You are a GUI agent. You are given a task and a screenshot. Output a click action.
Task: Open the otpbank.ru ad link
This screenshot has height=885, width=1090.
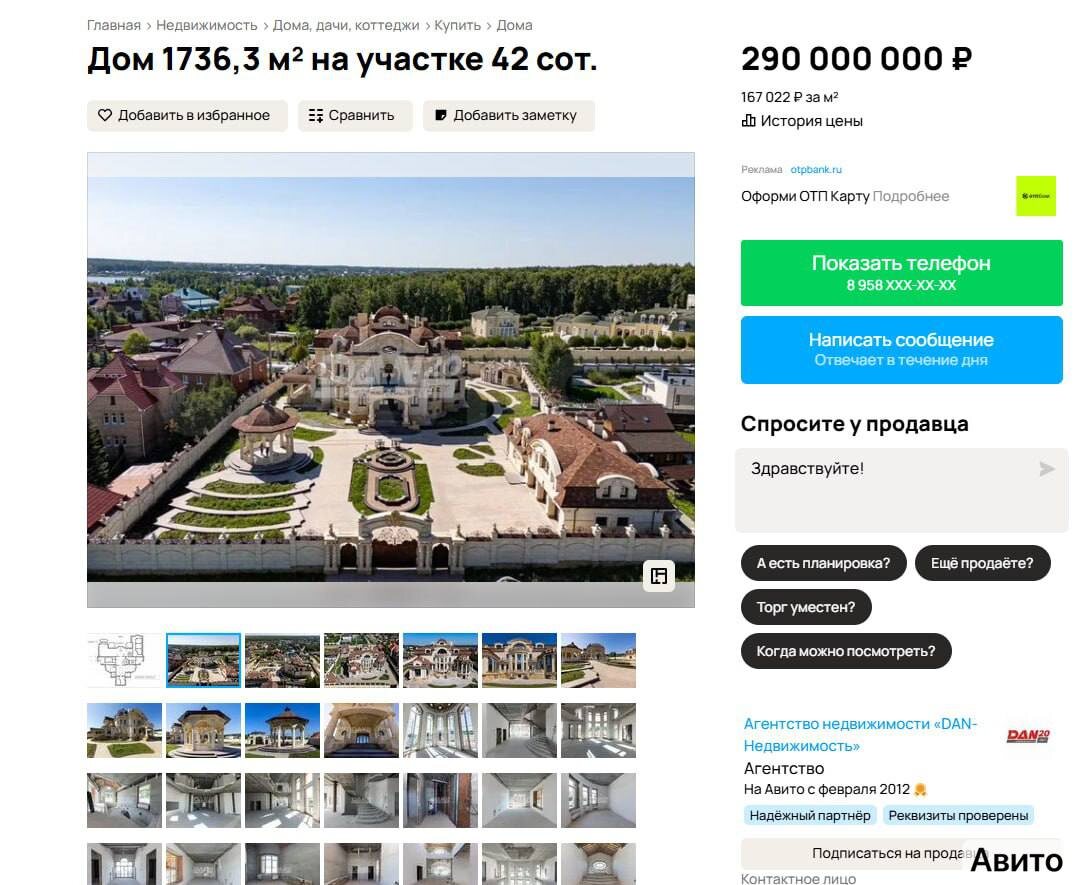[x=816, y=170]
